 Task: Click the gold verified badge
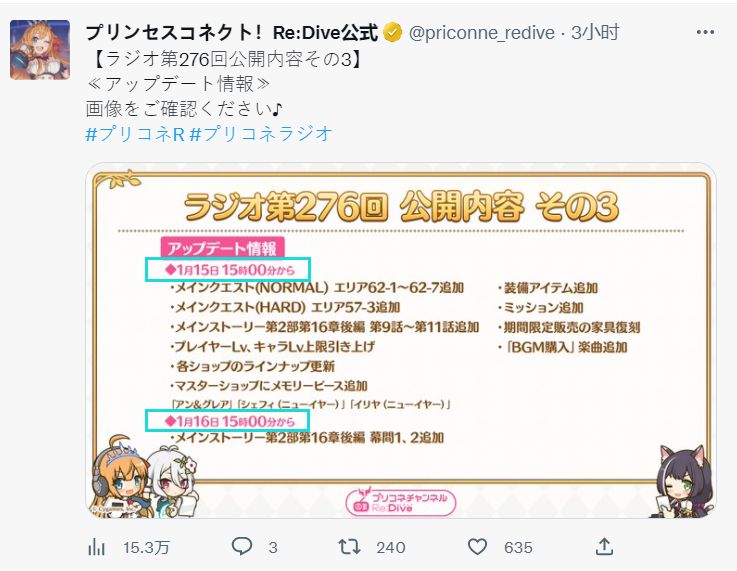(x=393, y=32)
